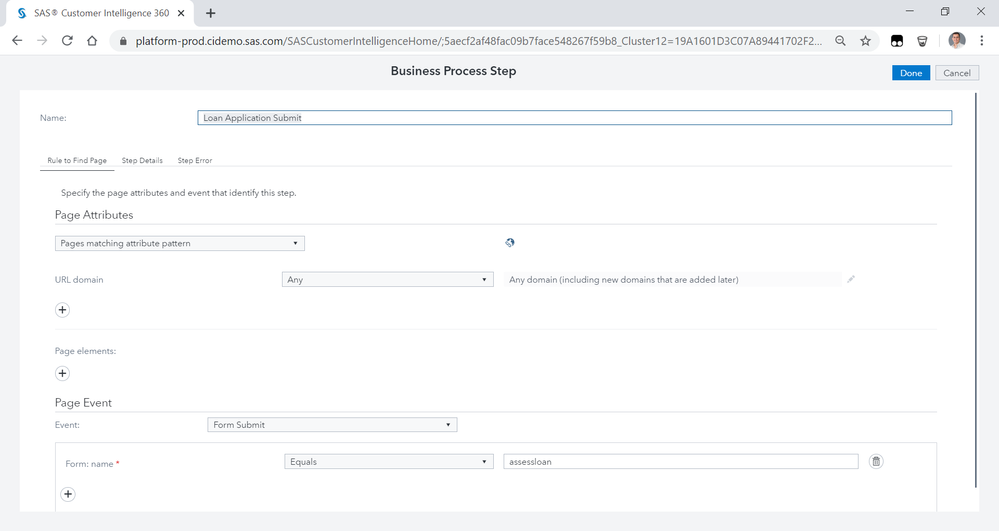Open the URL domain Any dropdown
The image size is (999, 531).
coord(388,280)
